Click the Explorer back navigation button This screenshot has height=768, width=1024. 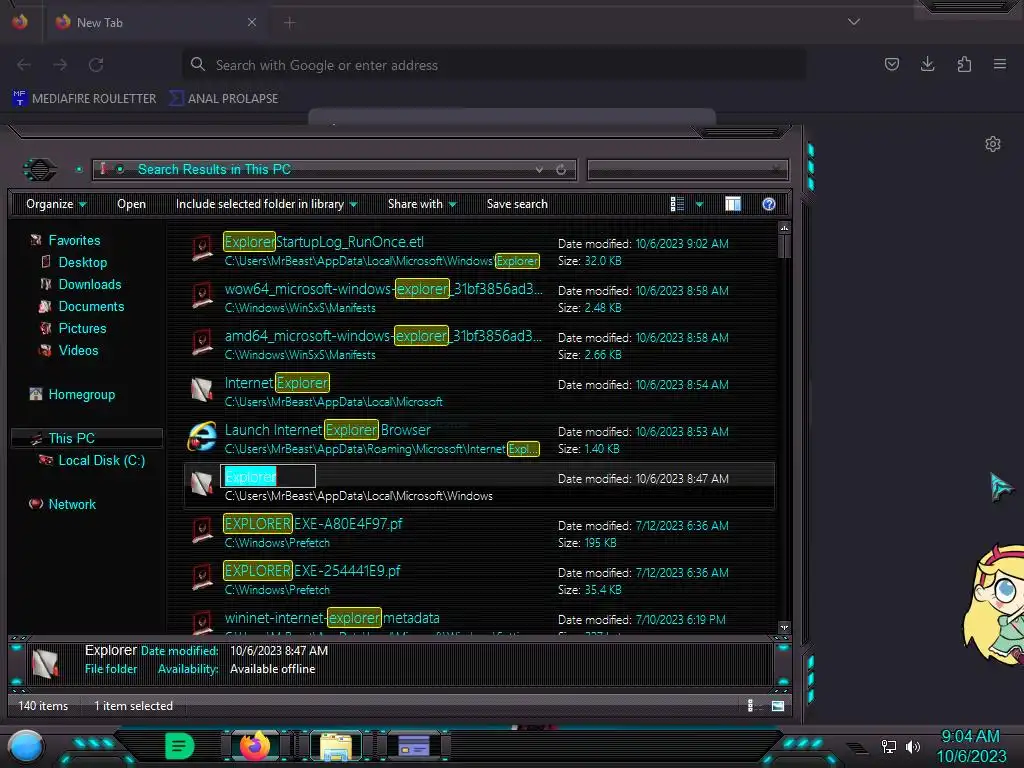click(40, 170)
